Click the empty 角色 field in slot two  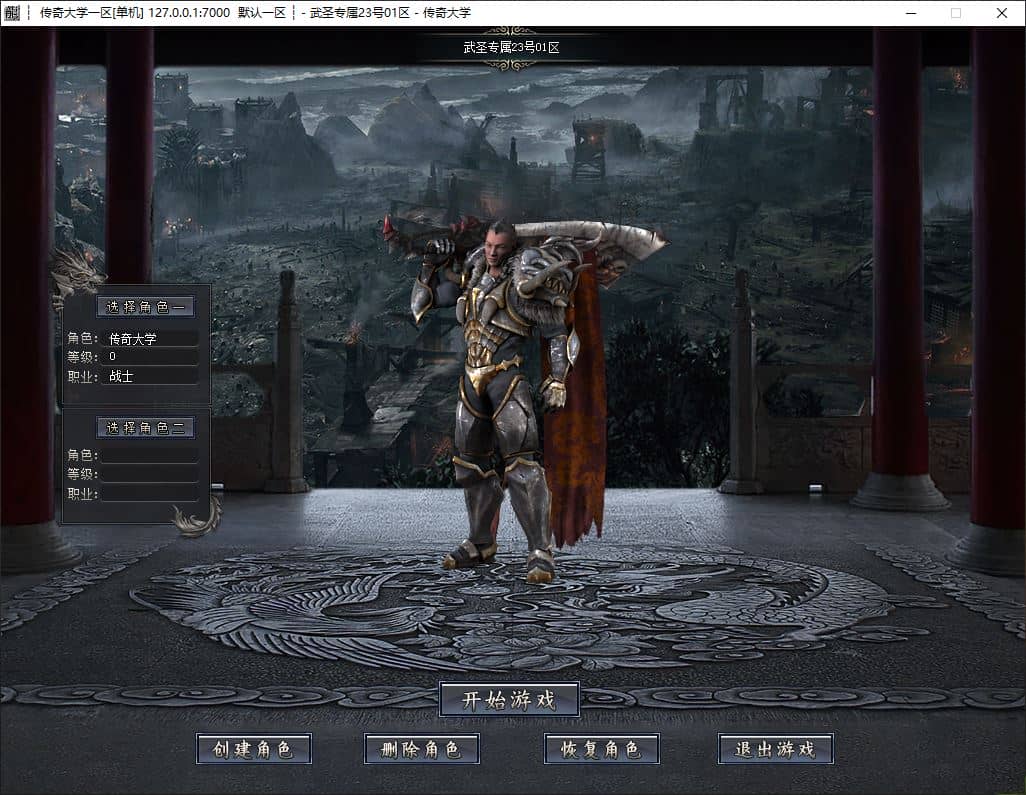[x=150, y=455]
